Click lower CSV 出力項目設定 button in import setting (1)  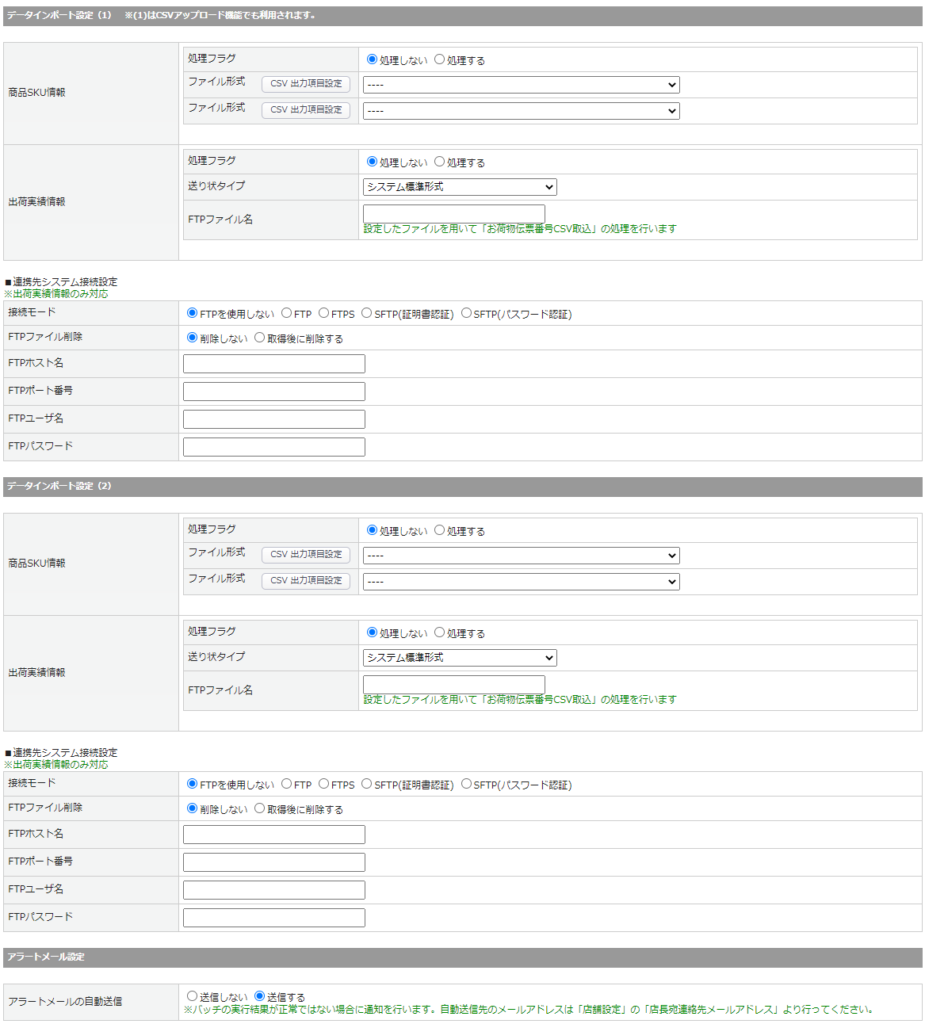306,110
